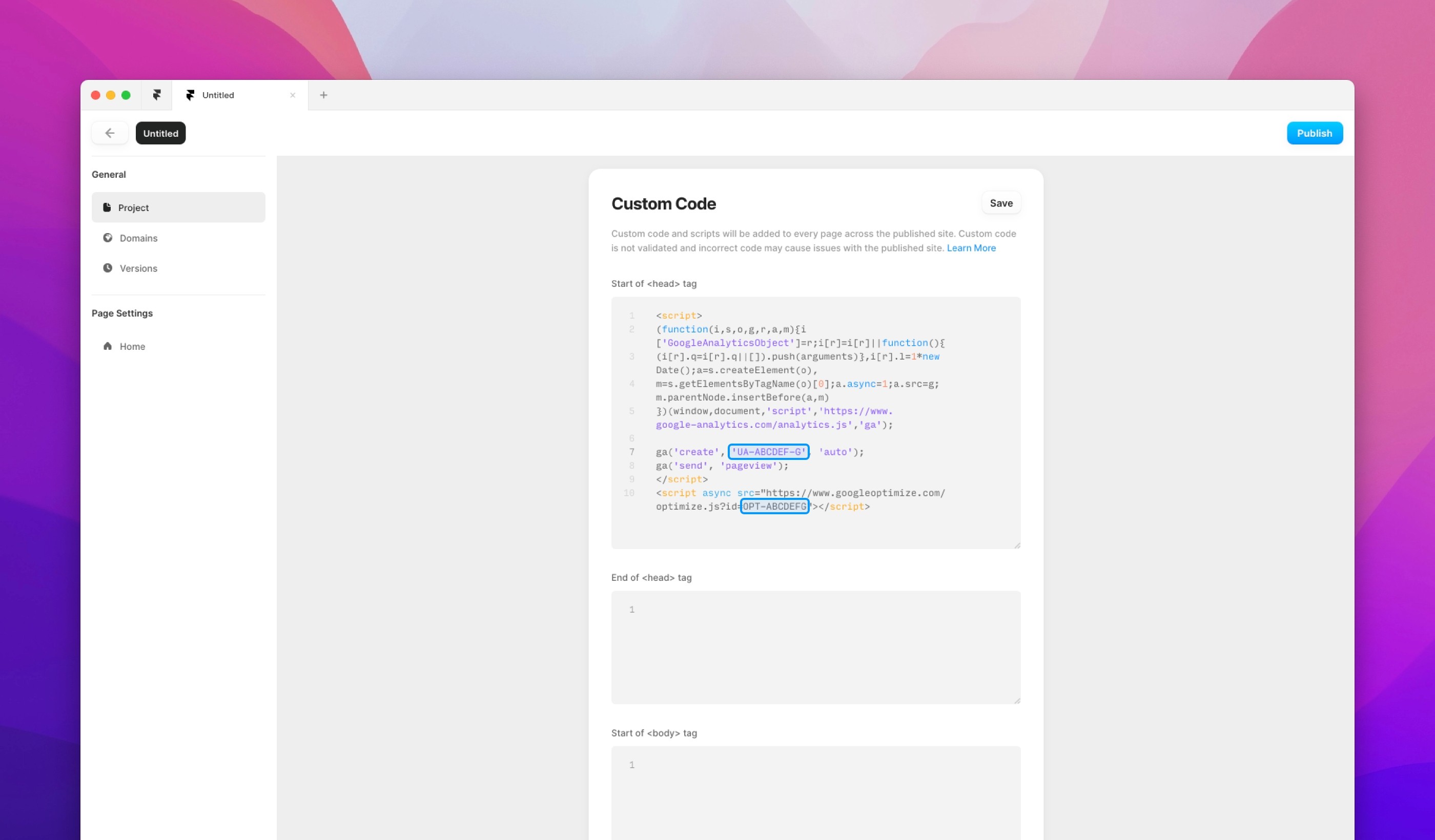The image size is (1435, 840).
Task: Click the Framer icon in Untitled tab
Action: [x=190, y=95]
